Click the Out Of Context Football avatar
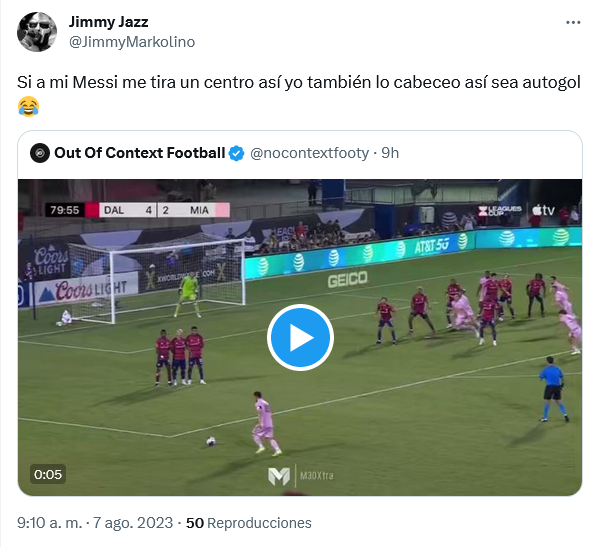This screenshot has height=547, width=598. [x=40, y=153]
